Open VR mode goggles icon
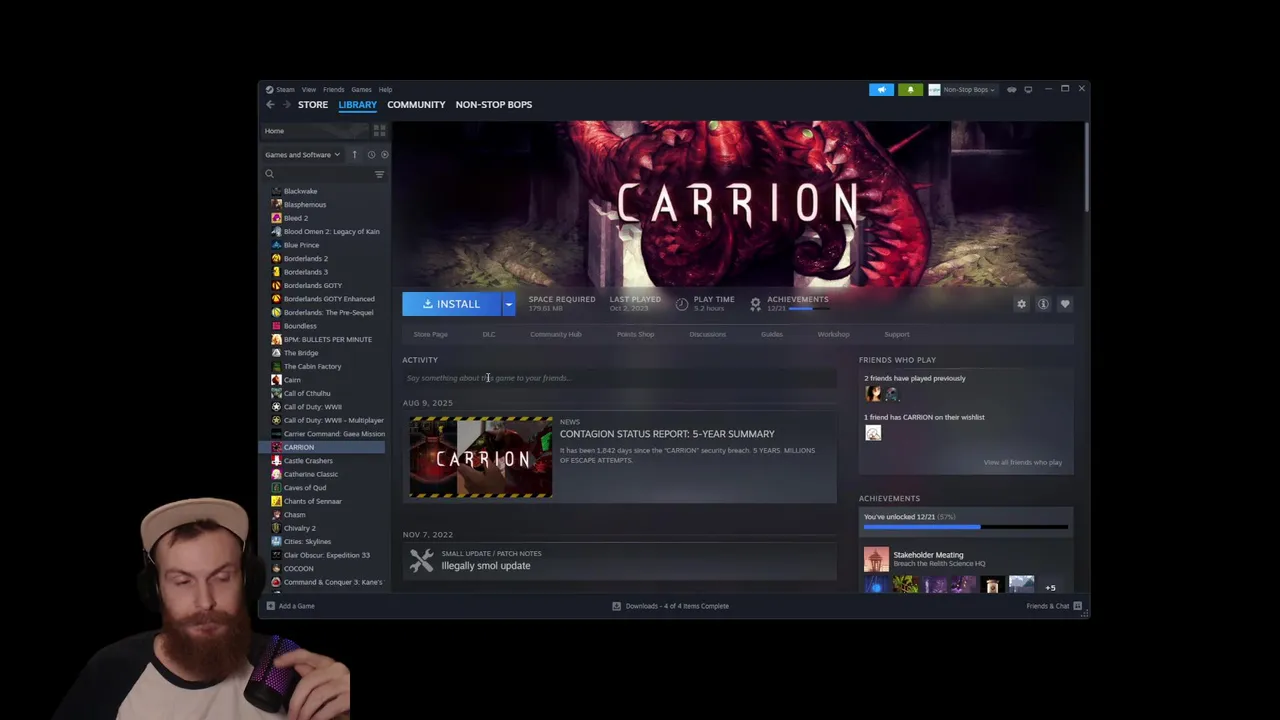This screenshot has width=1280, height=720. click(1012, 90)
